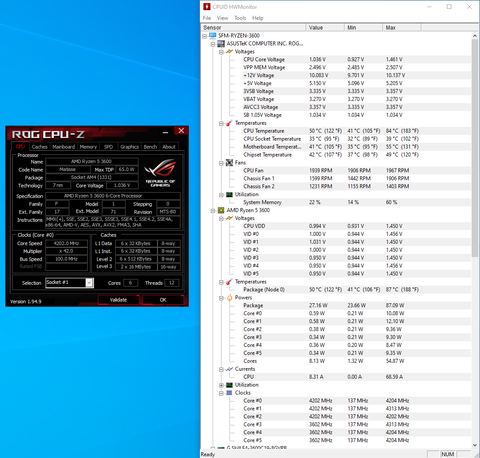The height and width of the screenshot is (458, 480).
Task: Switch to the Mainboard tab in CPU-Z
Action: [63, 147]
